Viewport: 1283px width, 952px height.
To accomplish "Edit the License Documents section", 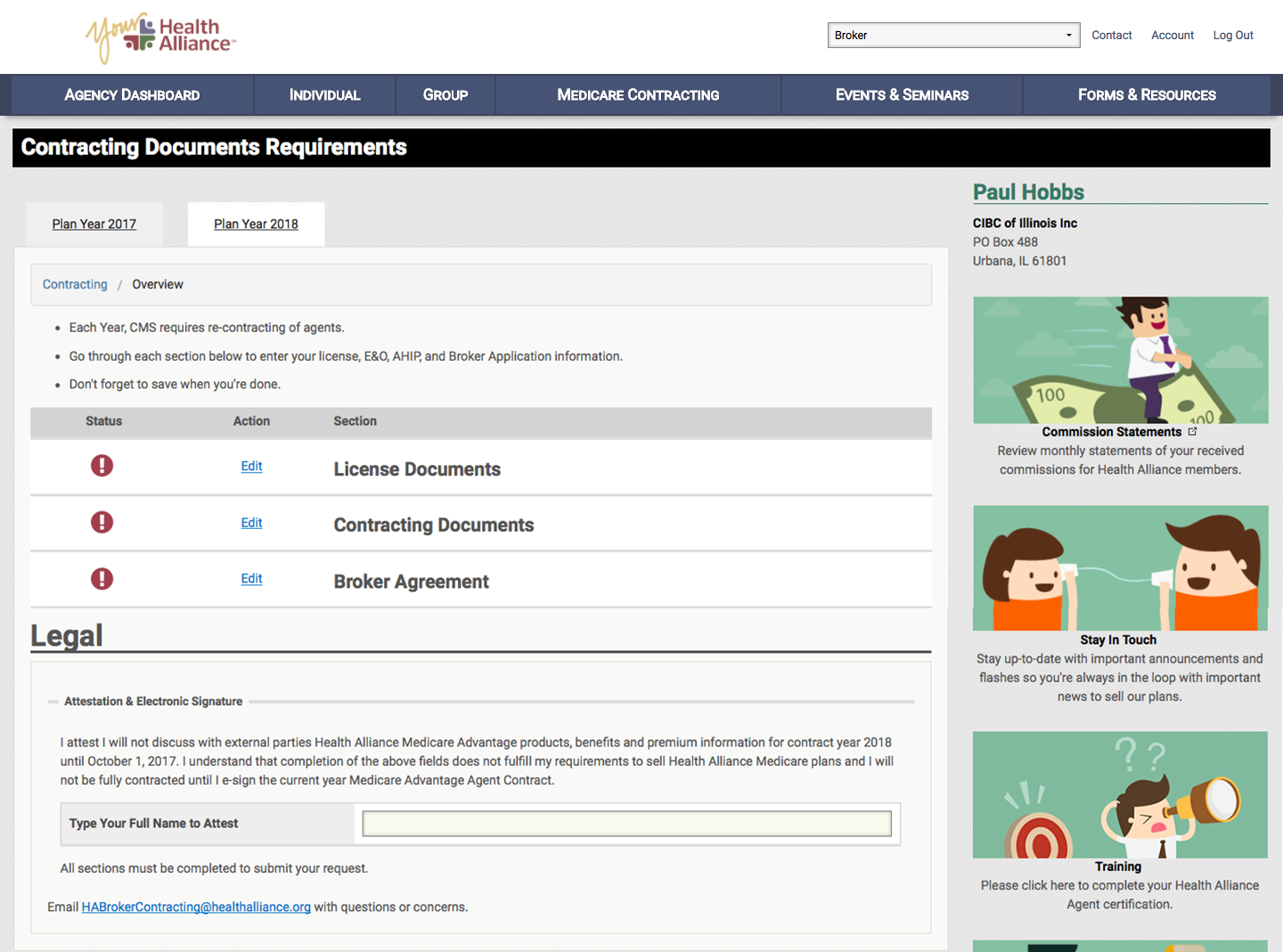I will click(x=251, y=466).
